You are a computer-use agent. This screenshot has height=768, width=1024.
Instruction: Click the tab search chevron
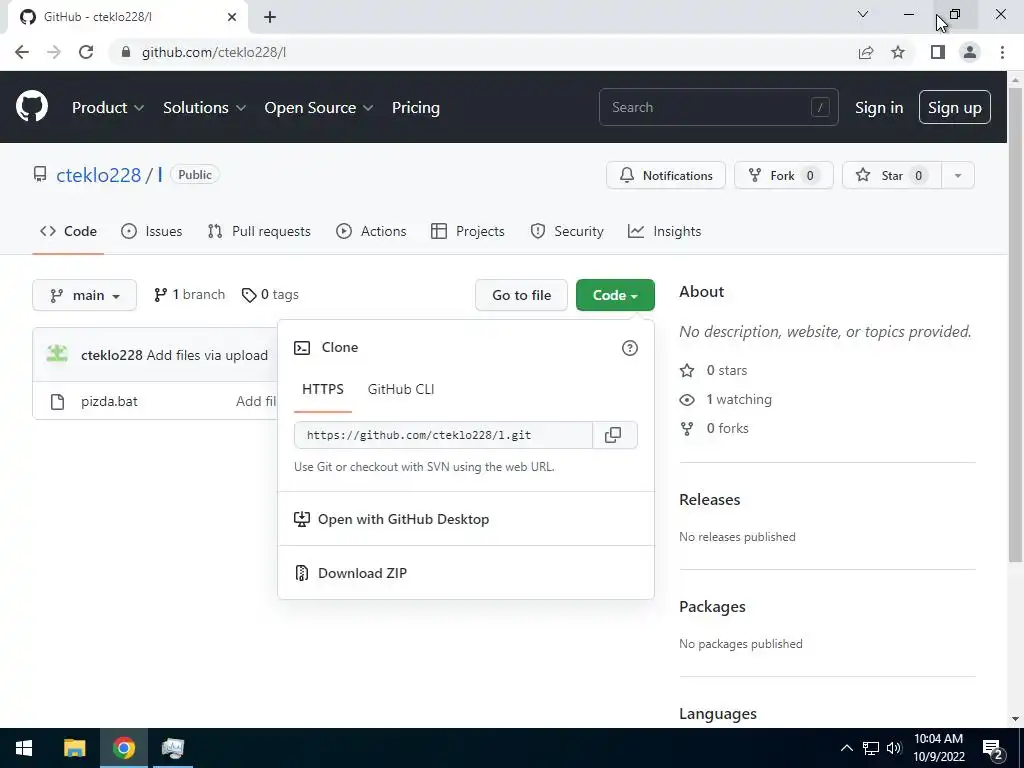click(863, 14)
